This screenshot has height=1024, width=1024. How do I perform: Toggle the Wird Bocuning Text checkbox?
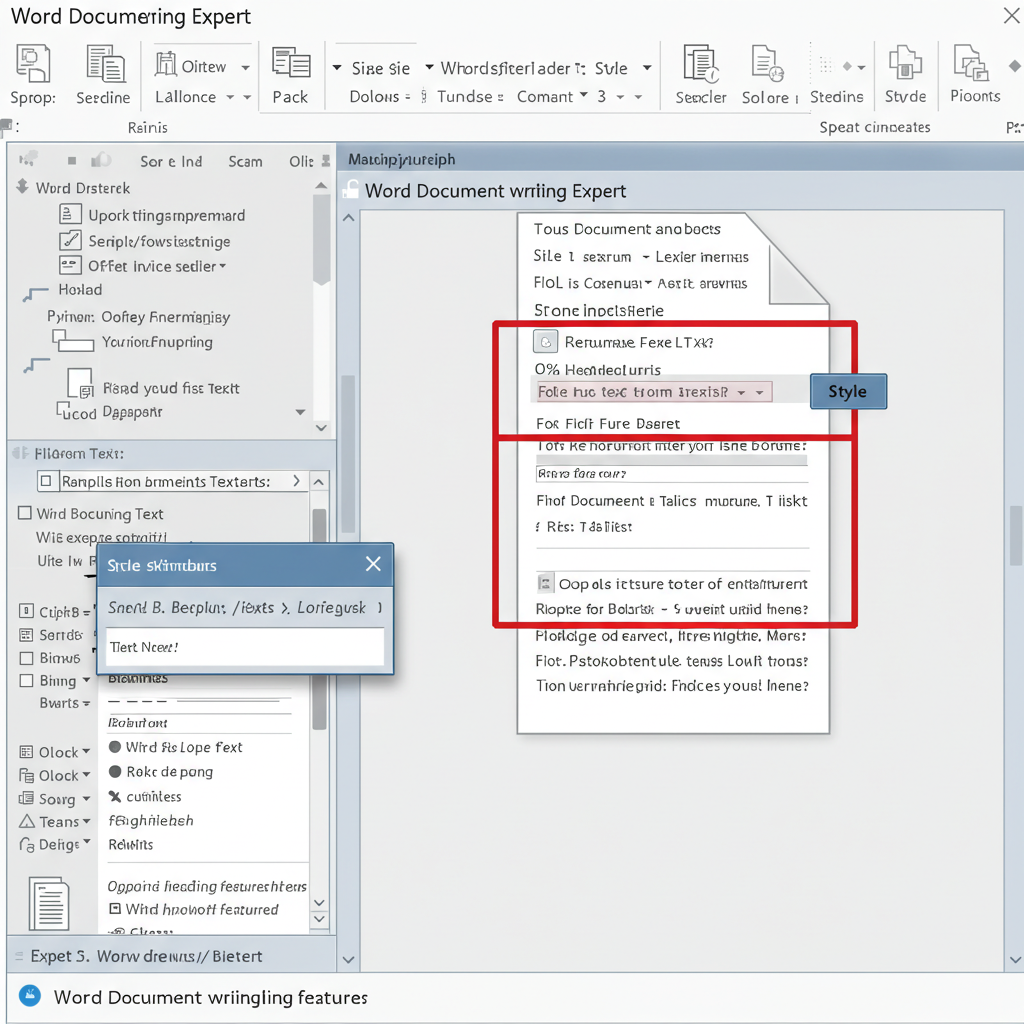tap(25, 513)
